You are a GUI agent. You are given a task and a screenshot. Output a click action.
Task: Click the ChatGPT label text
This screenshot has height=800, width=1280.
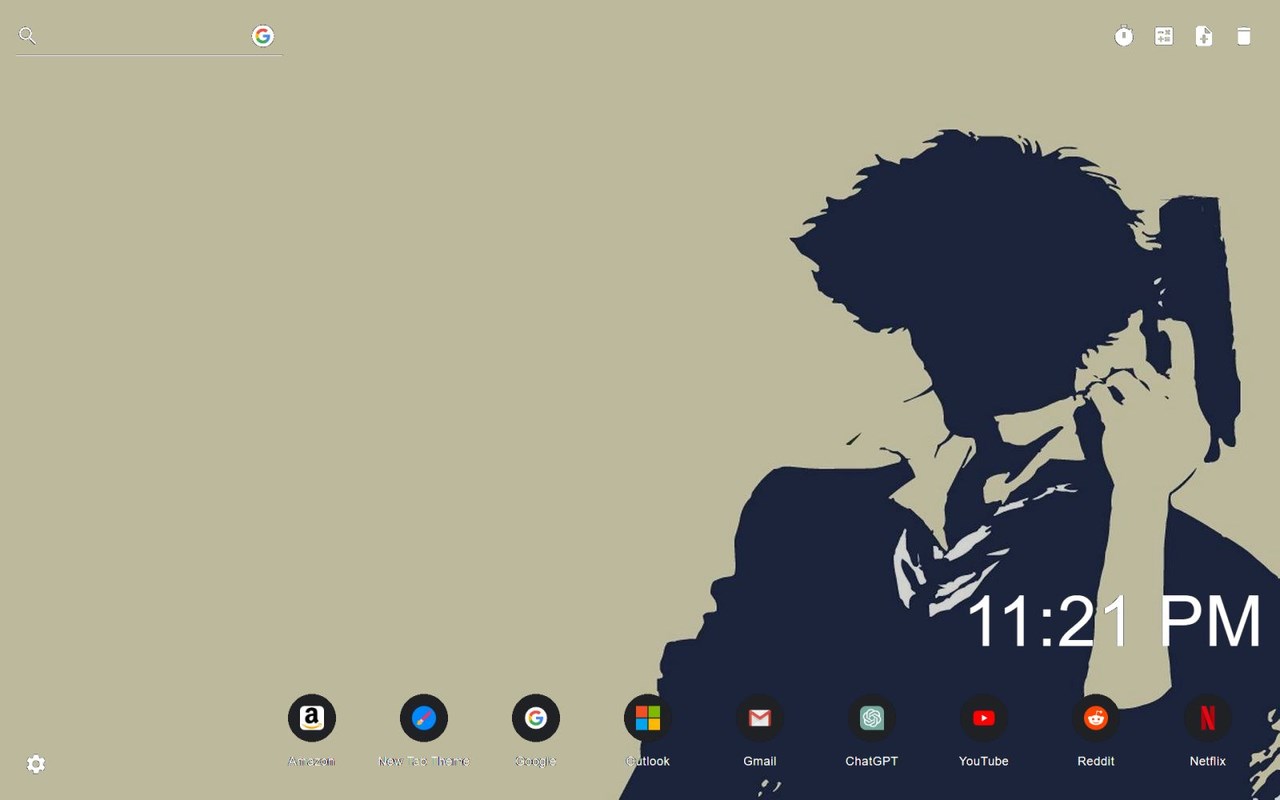click(x=872, y=761)
